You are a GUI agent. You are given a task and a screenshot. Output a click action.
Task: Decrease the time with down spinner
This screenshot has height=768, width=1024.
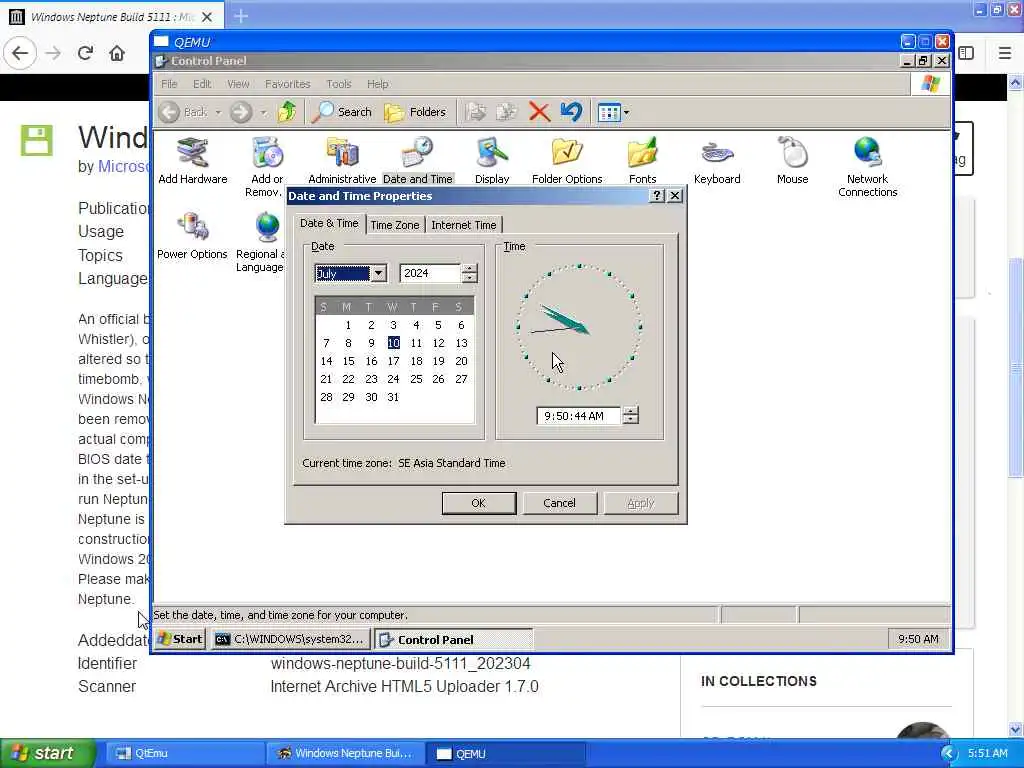(630, 421)
